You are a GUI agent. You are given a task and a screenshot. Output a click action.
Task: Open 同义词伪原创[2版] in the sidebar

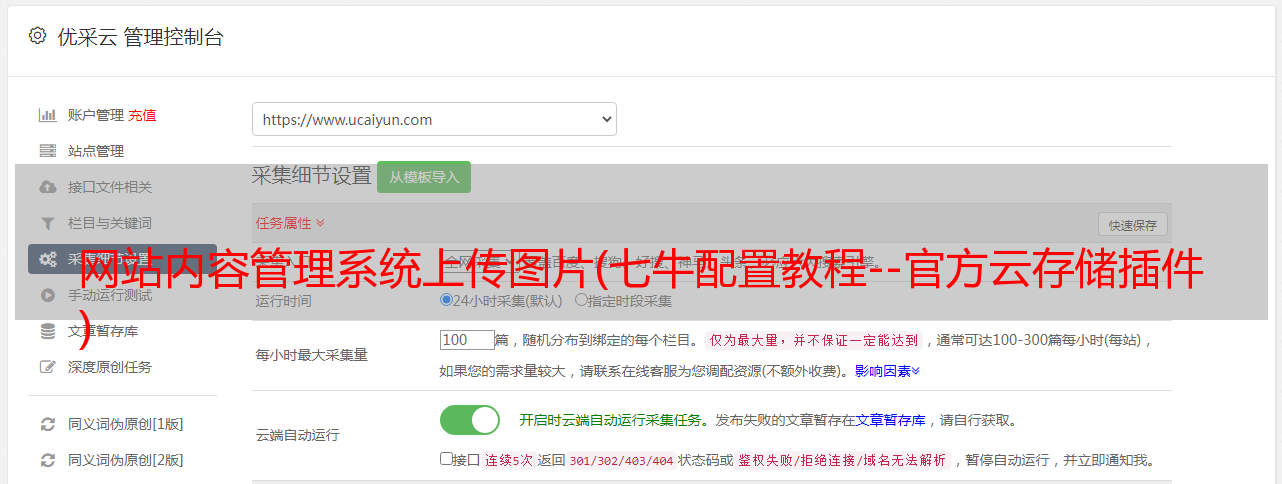click(x=126, y=460)
